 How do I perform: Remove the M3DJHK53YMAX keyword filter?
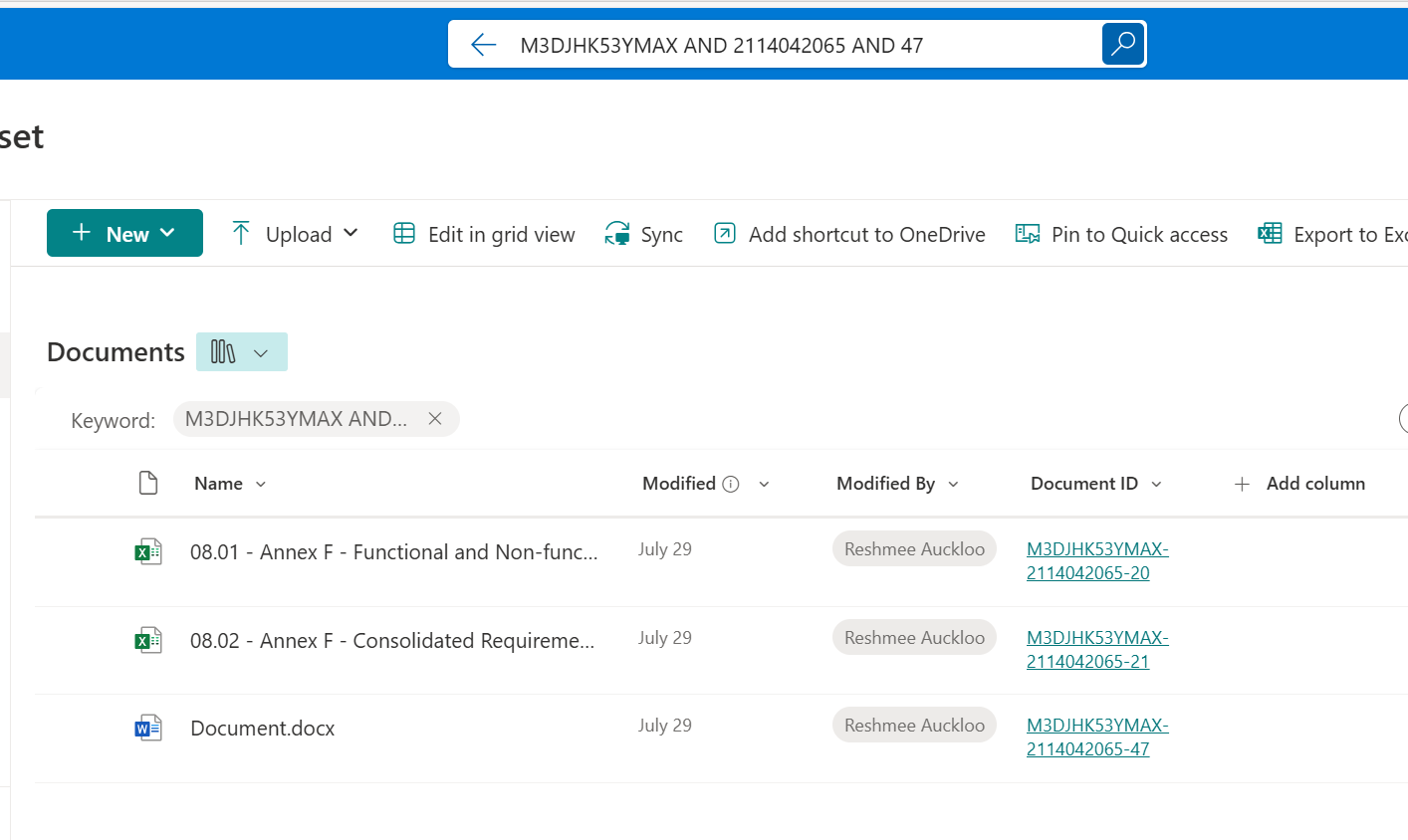(435, 419)
